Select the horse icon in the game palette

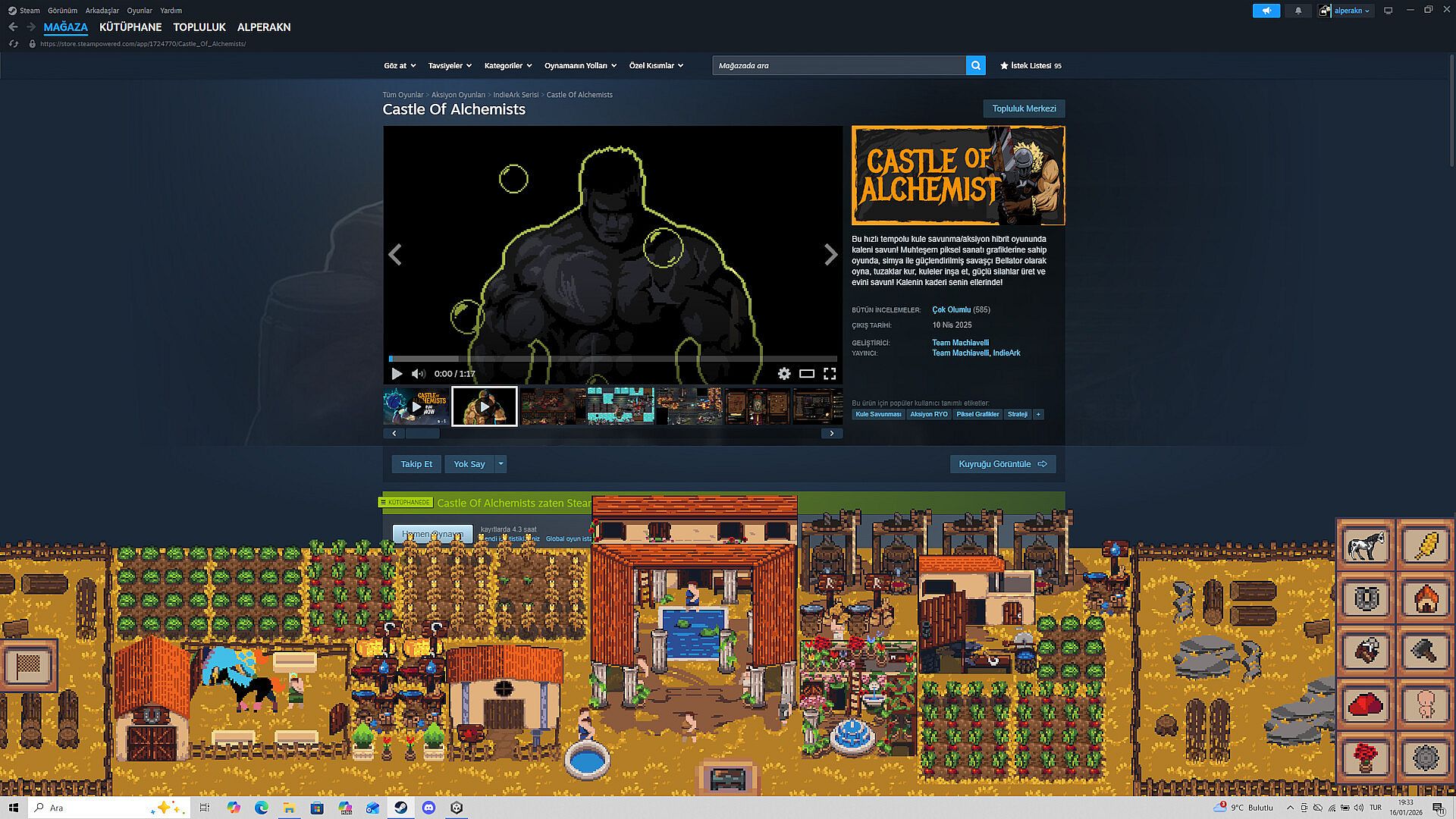point(1365,544)
